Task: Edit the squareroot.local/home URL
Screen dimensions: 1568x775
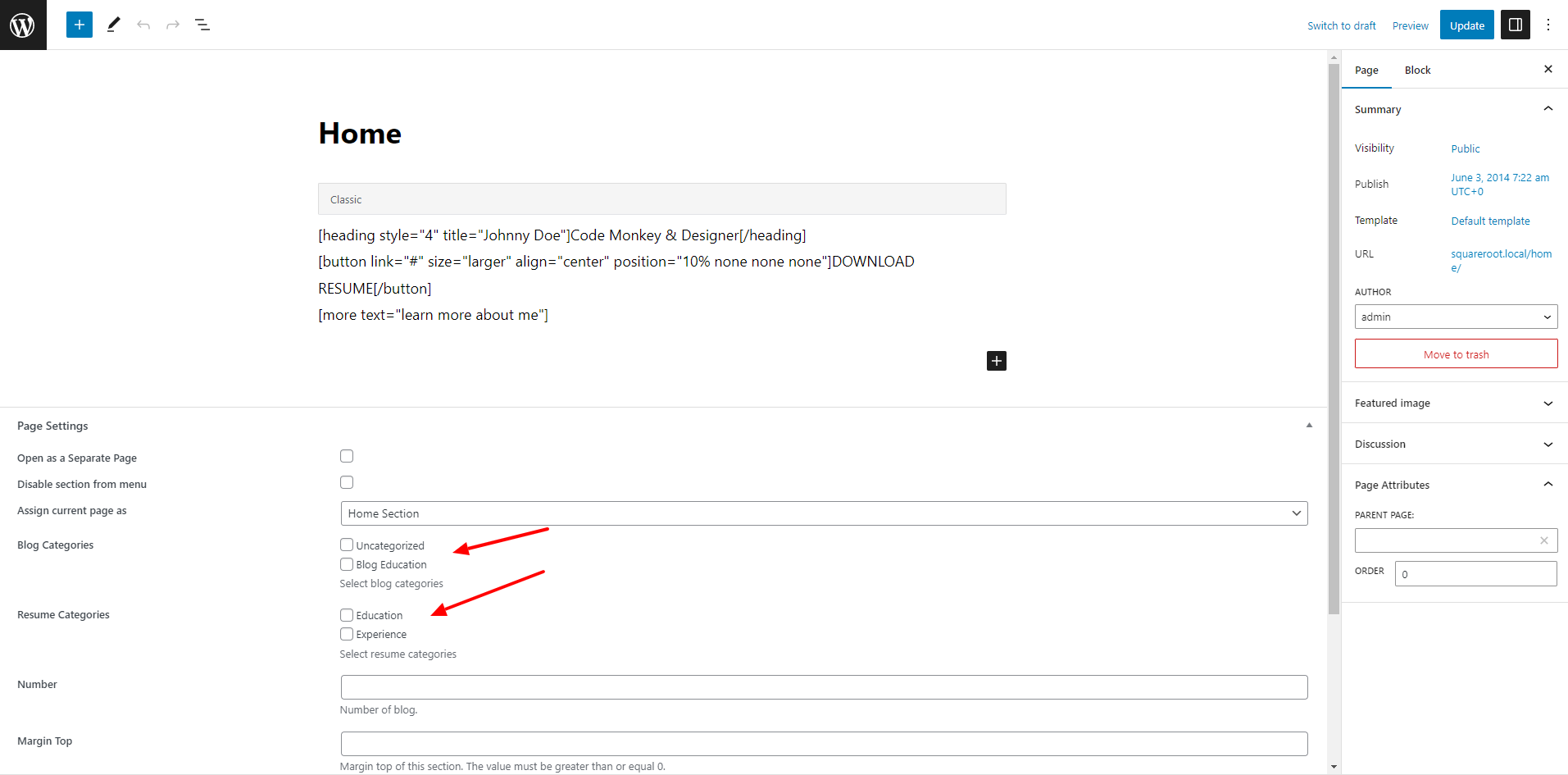Action: click(x=1502, y=261)
